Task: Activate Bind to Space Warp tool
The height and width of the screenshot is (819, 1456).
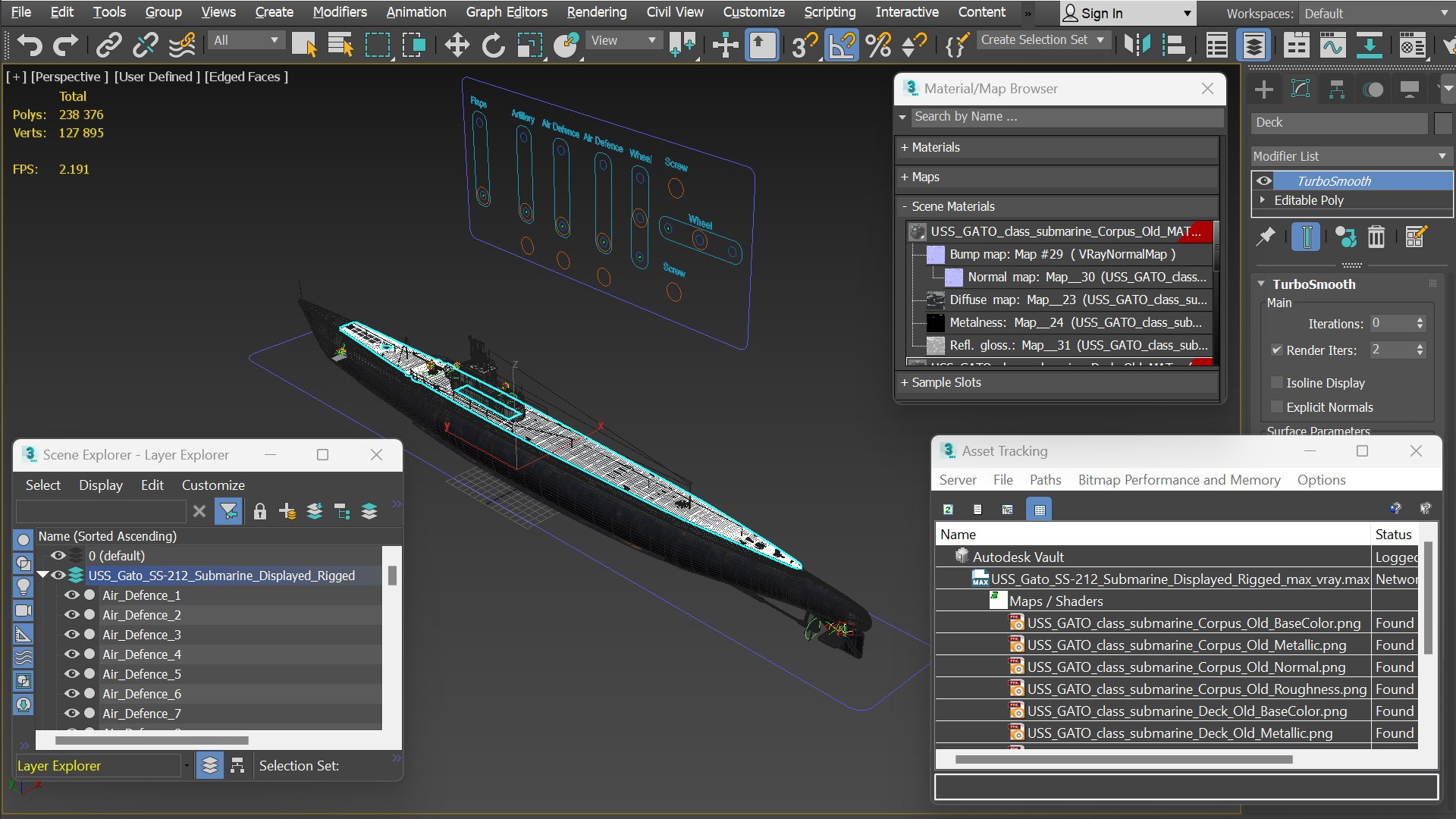Action: 182,45
